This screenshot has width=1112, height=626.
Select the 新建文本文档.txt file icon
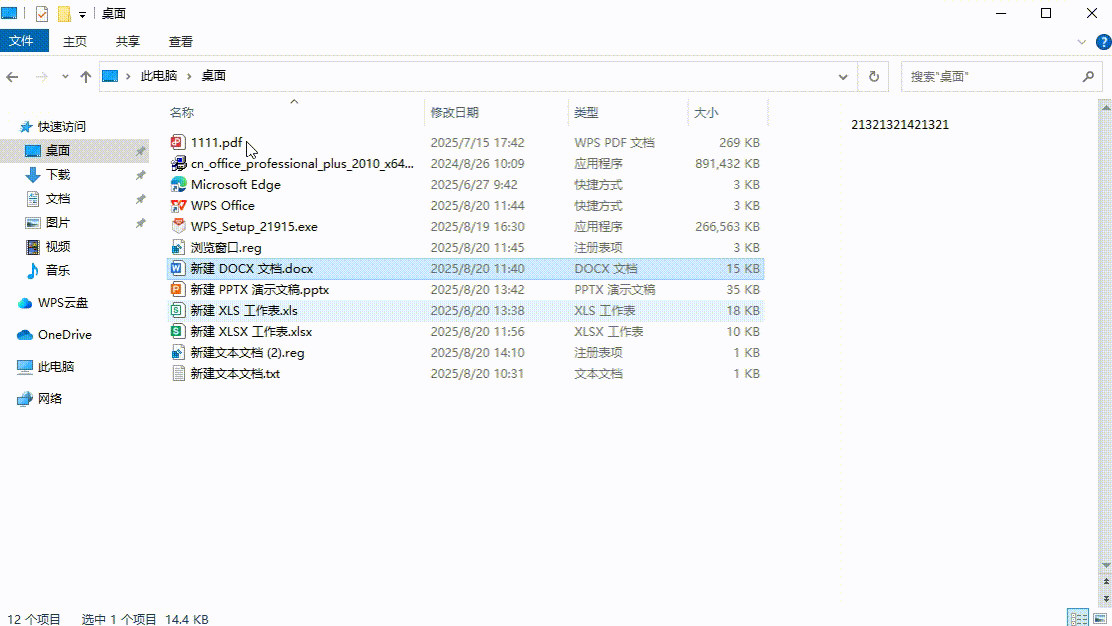coord(178,374)
